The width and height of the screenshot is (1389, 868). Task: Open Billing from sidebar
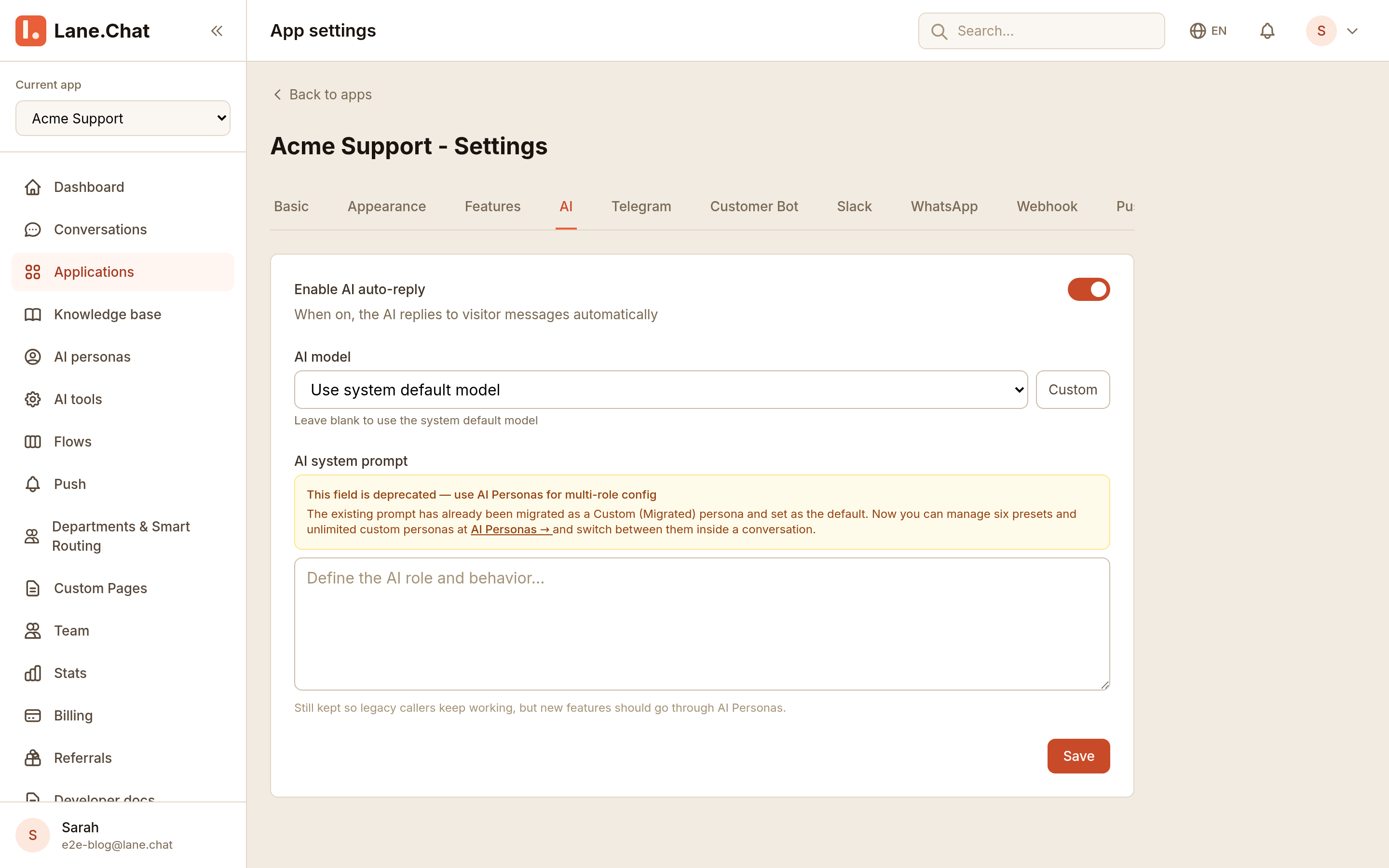[x=123, y=716]
